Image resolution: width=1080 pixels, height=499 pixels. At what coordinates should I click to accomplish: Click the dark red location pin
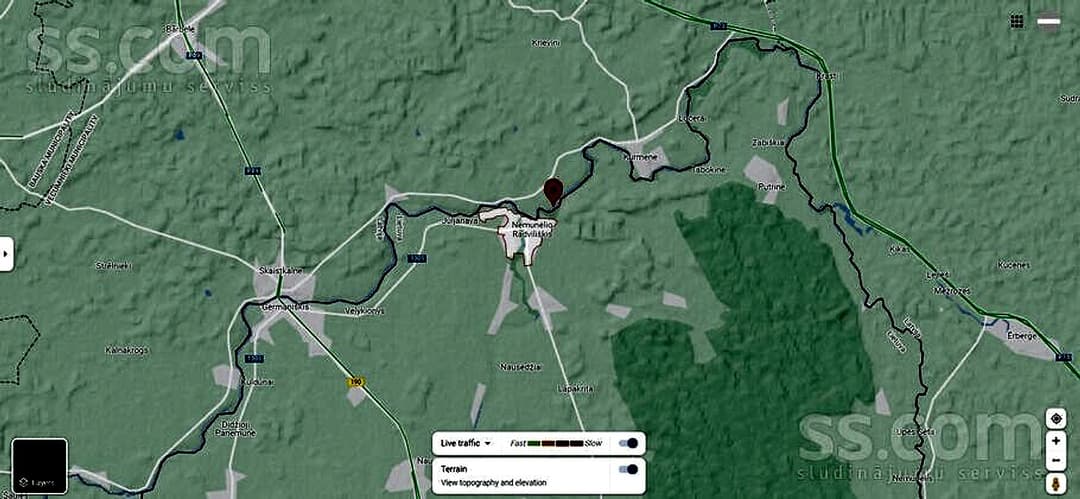pyautogui.click(x=553, y=190)
